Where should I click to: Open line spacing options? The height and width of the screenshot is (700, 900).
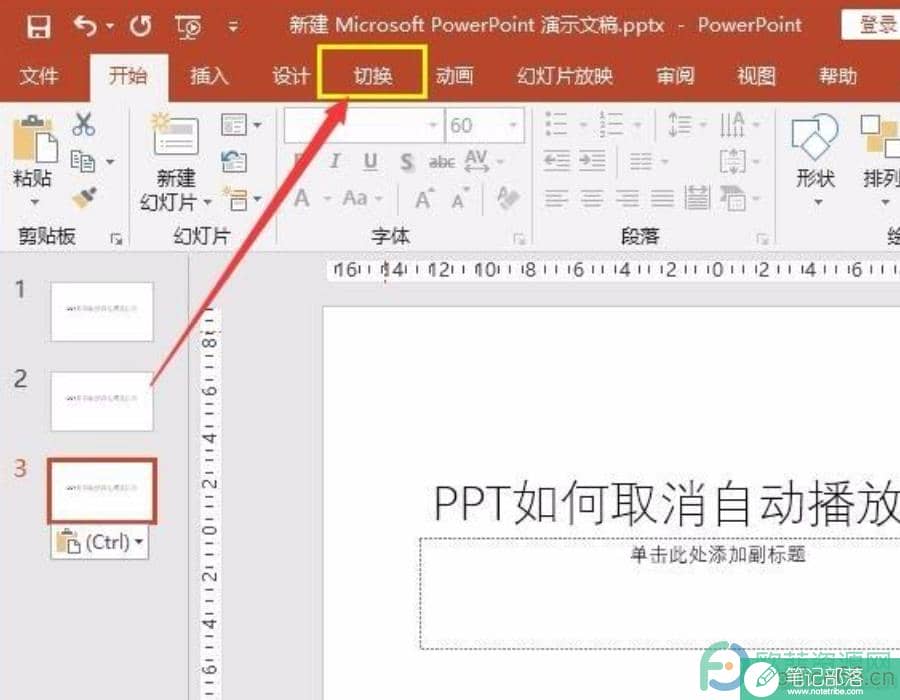click(686, 124)
